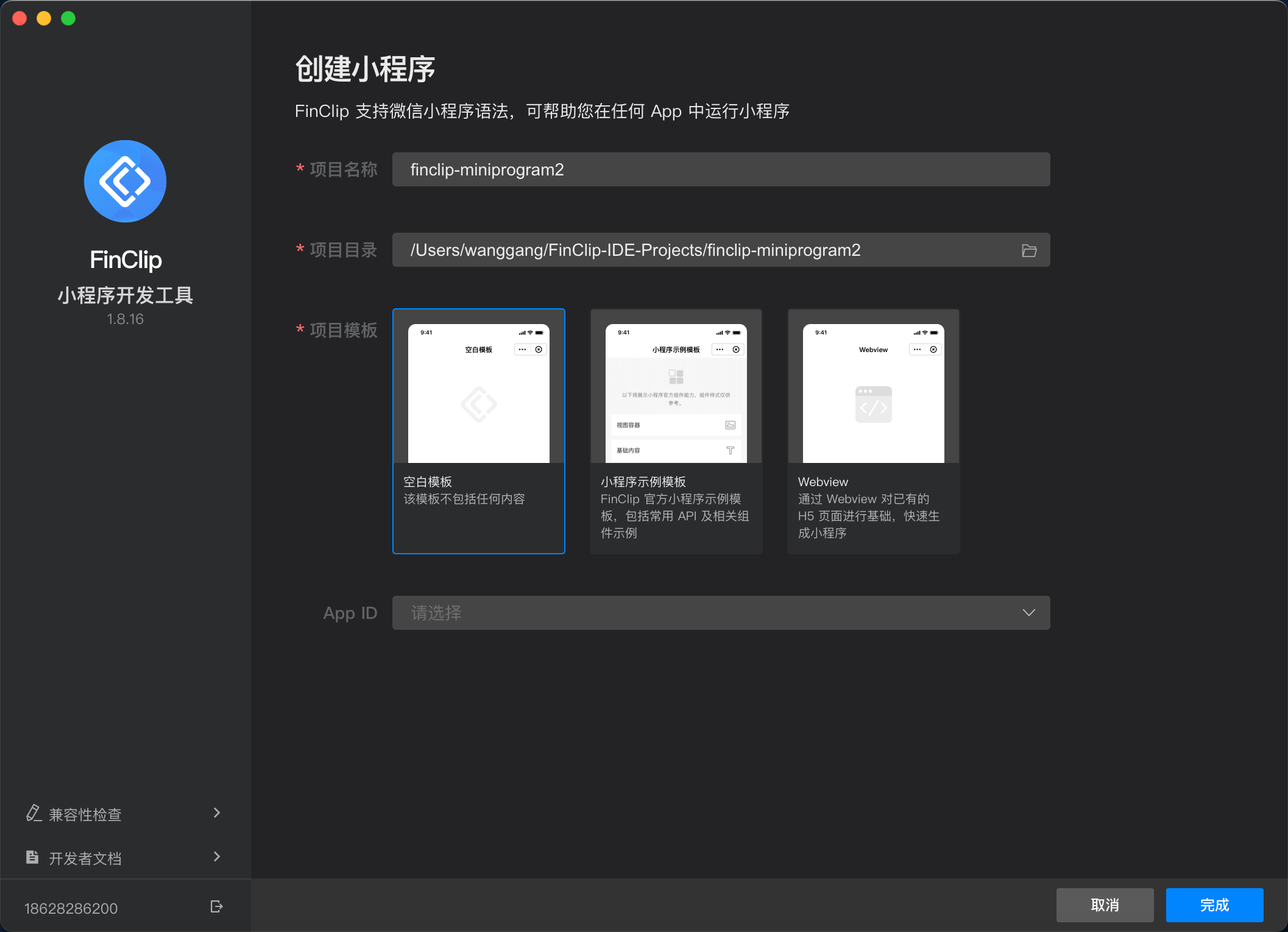The image size is (1288, 932).
Task: Click the 取消 cancel button
Action: coord(1105,905)
